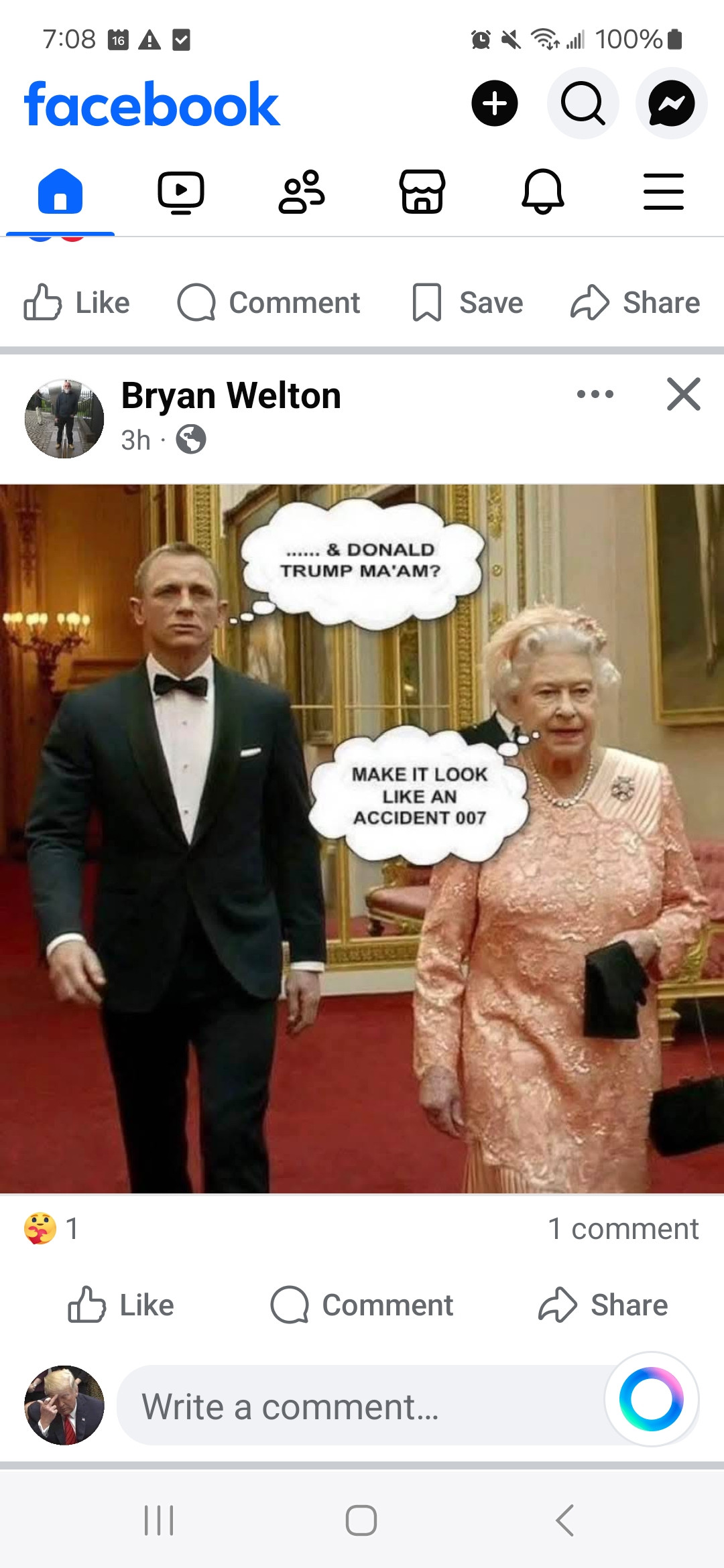
Task: Open the Marketplace store icon
Action: [x=422, y=192]
